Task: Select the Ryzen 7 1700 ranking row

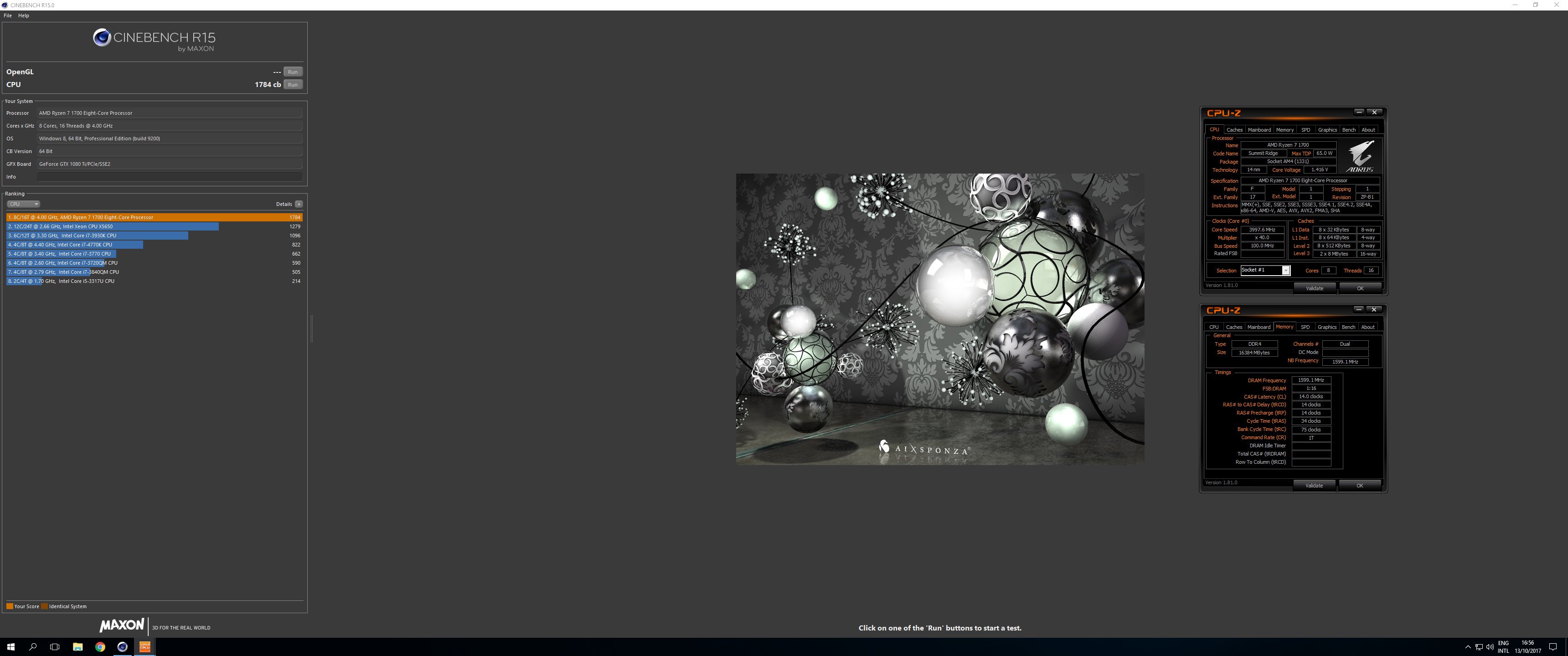Action: coord(154,217)
